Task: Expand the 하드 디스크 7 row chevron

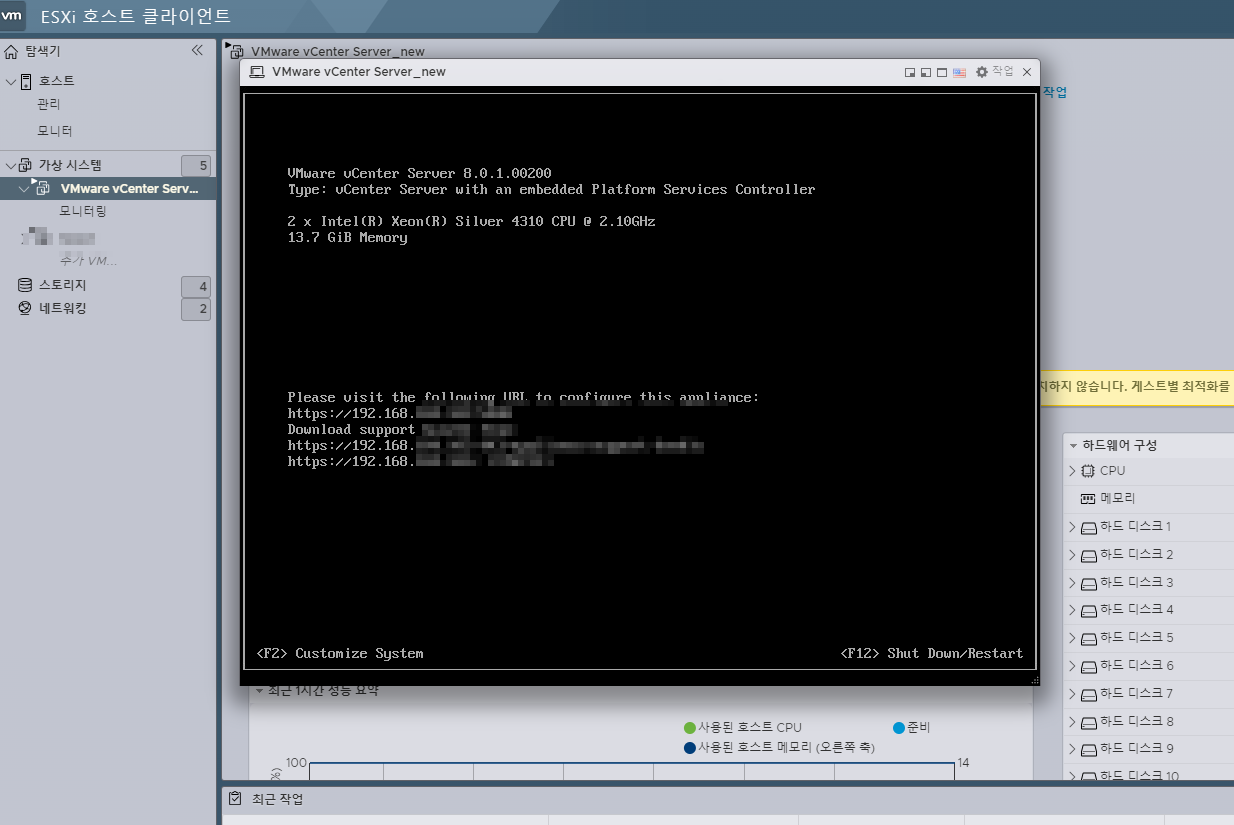Action: click(1072, 694)
